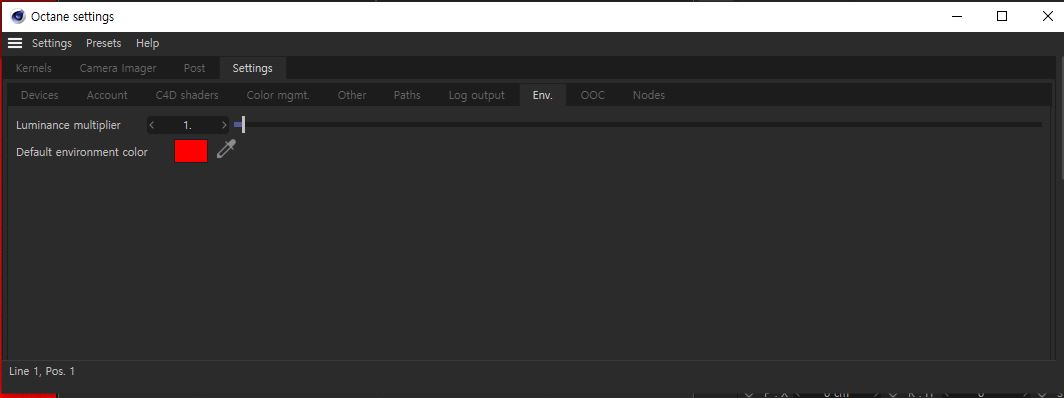
Task: Switch to the Kernels tab
Action: [33, 68]
